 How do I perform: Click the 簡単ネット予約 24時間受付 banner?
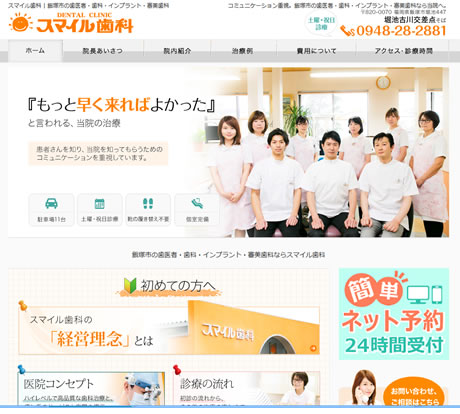tap(394, 314)
